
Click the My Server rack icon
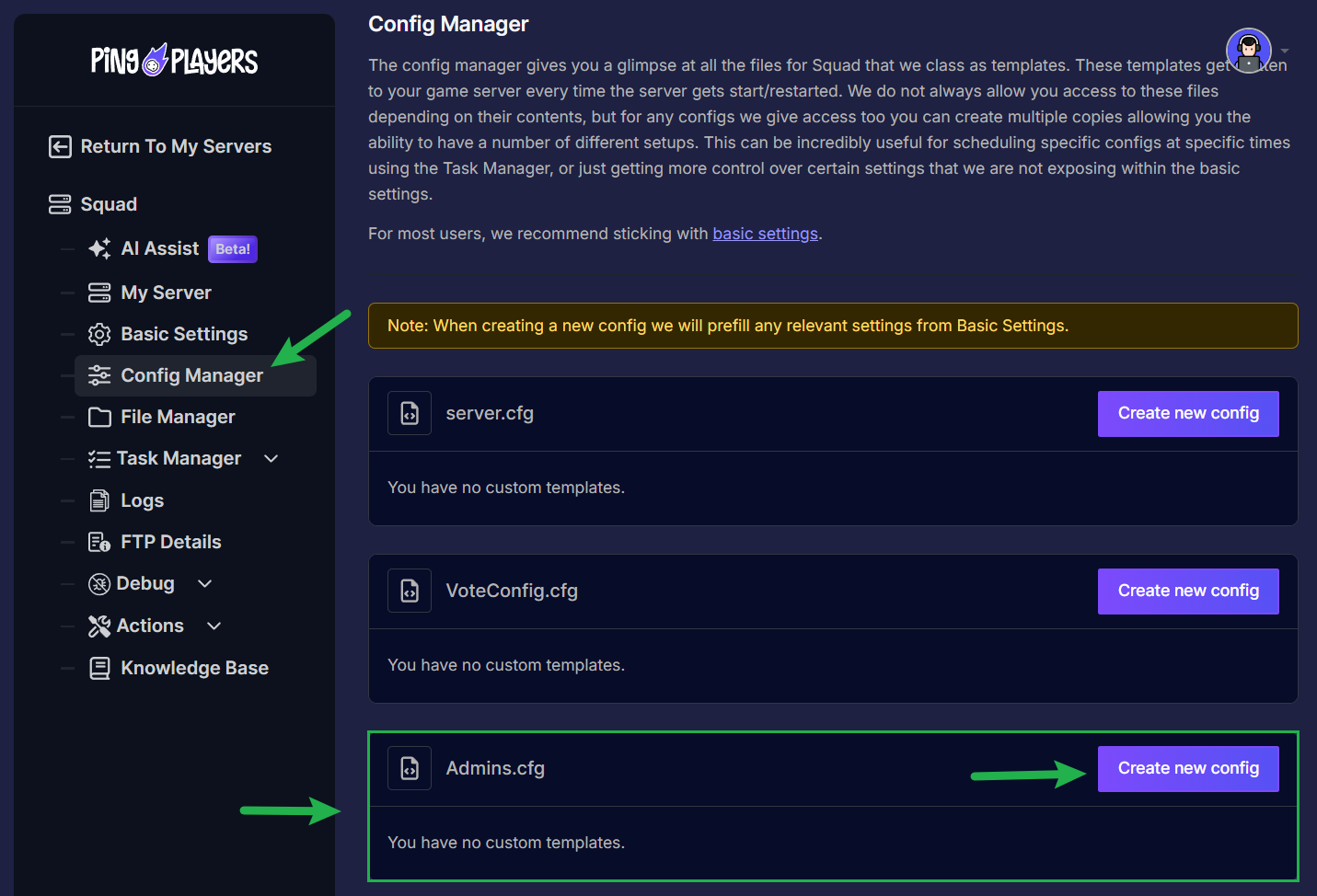click(99, 293)
